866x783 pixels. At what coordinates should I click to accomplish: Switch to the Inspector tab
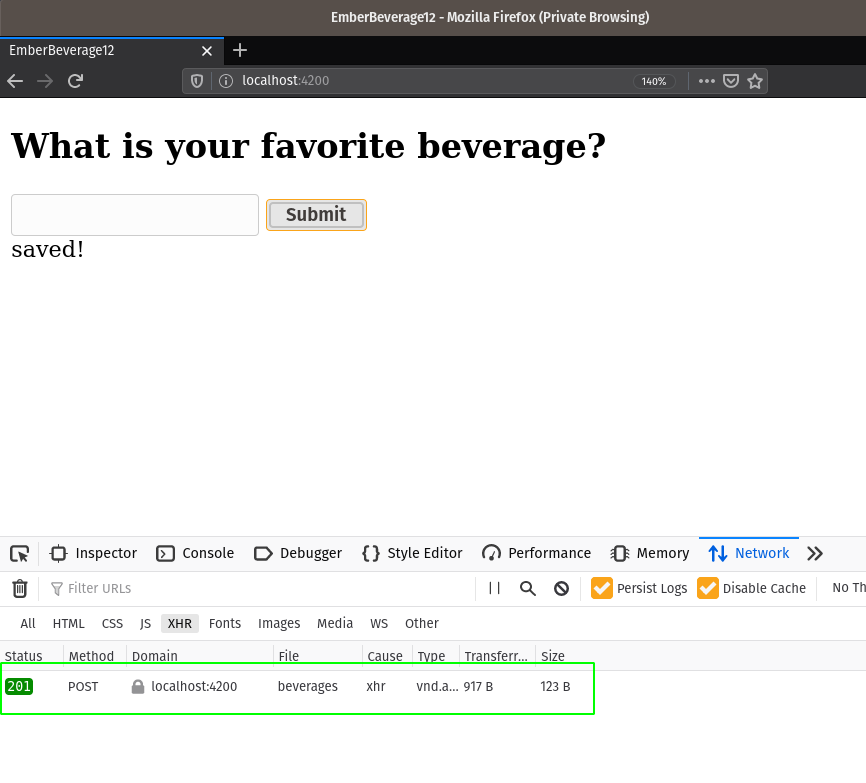[94, 553]
